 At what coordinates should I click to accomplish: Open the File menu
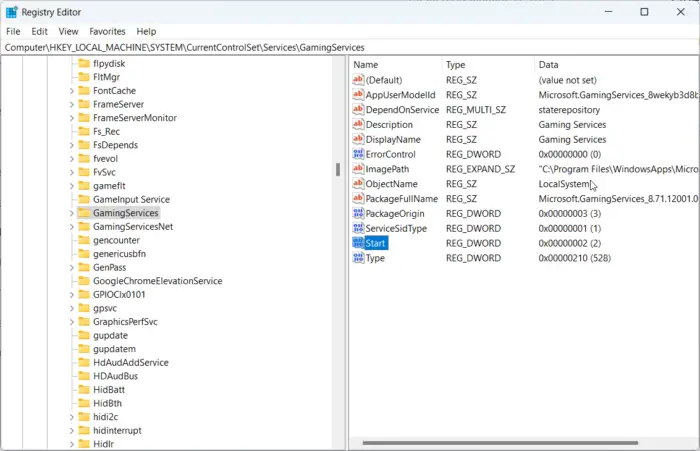13,31
